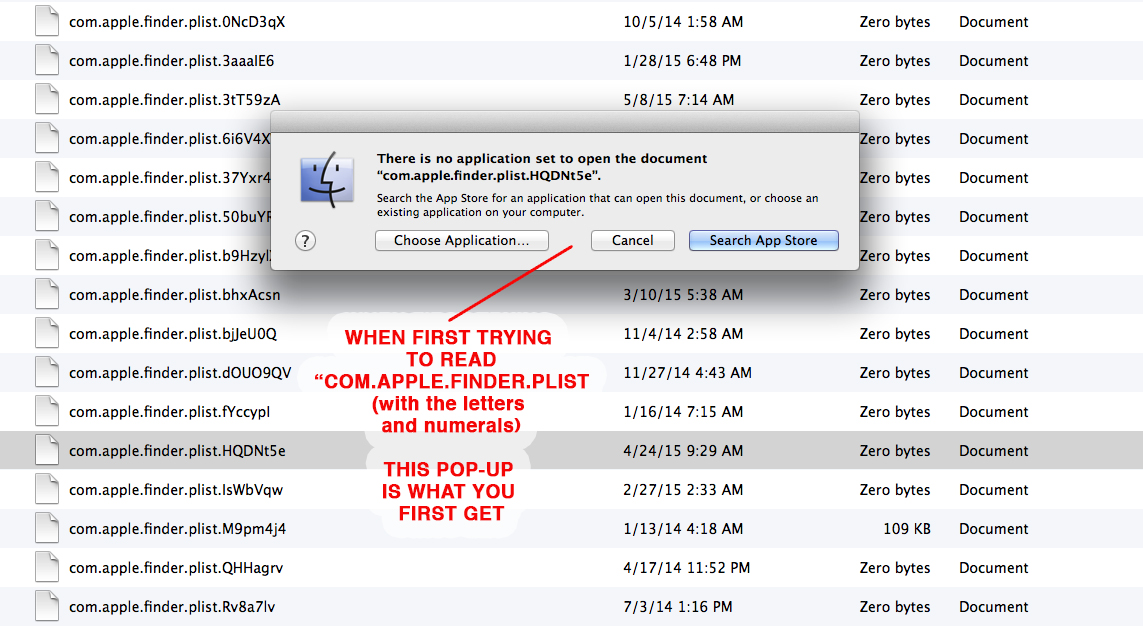Image resolution: width=1143 pixels, height=628 pixels.
Task: Select file icon for com.apple.finder.plist.0NcD3qX
Action: pyautogui.click(x=47, y=20)
